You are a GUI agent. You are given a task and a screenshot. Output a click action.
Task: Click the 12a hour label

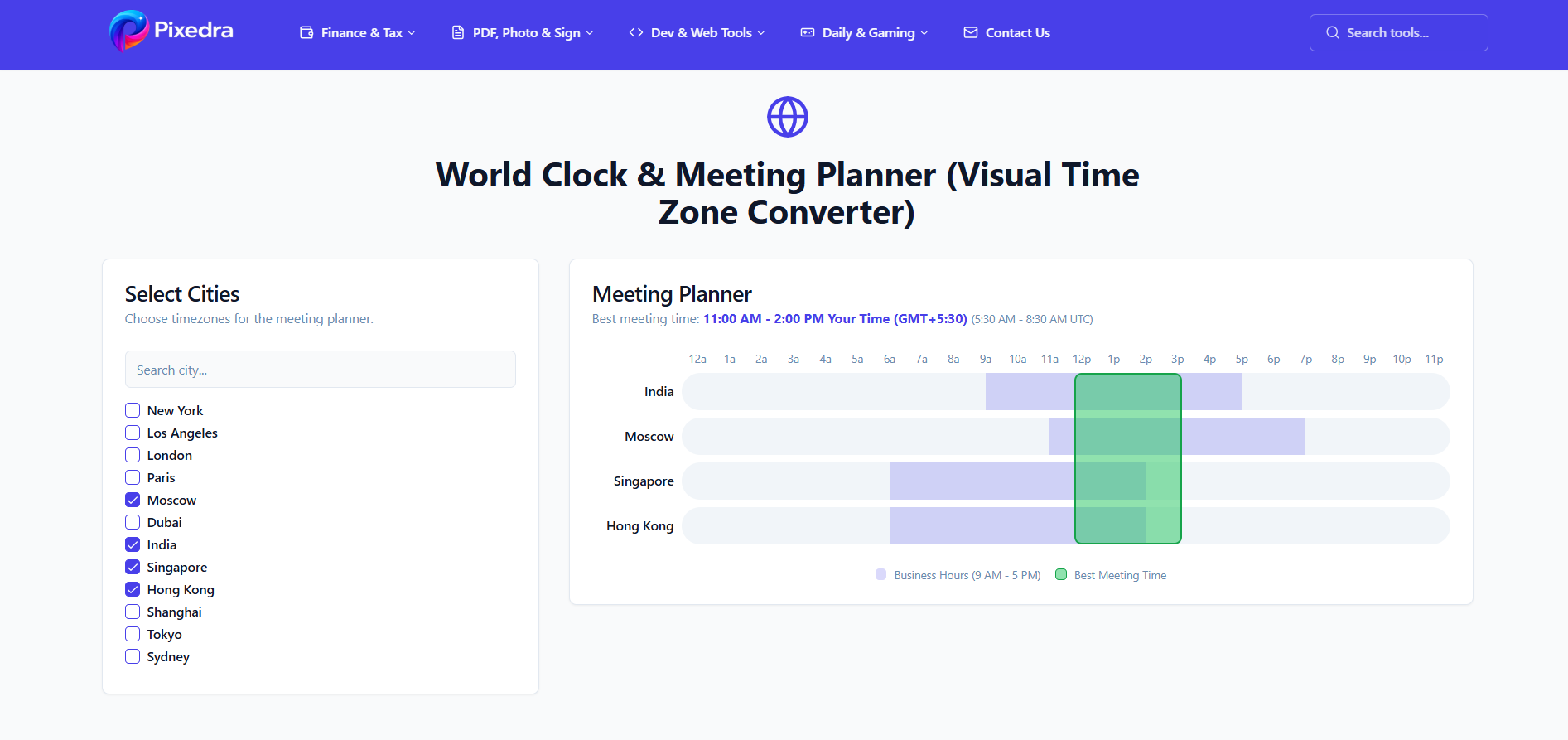697,359
